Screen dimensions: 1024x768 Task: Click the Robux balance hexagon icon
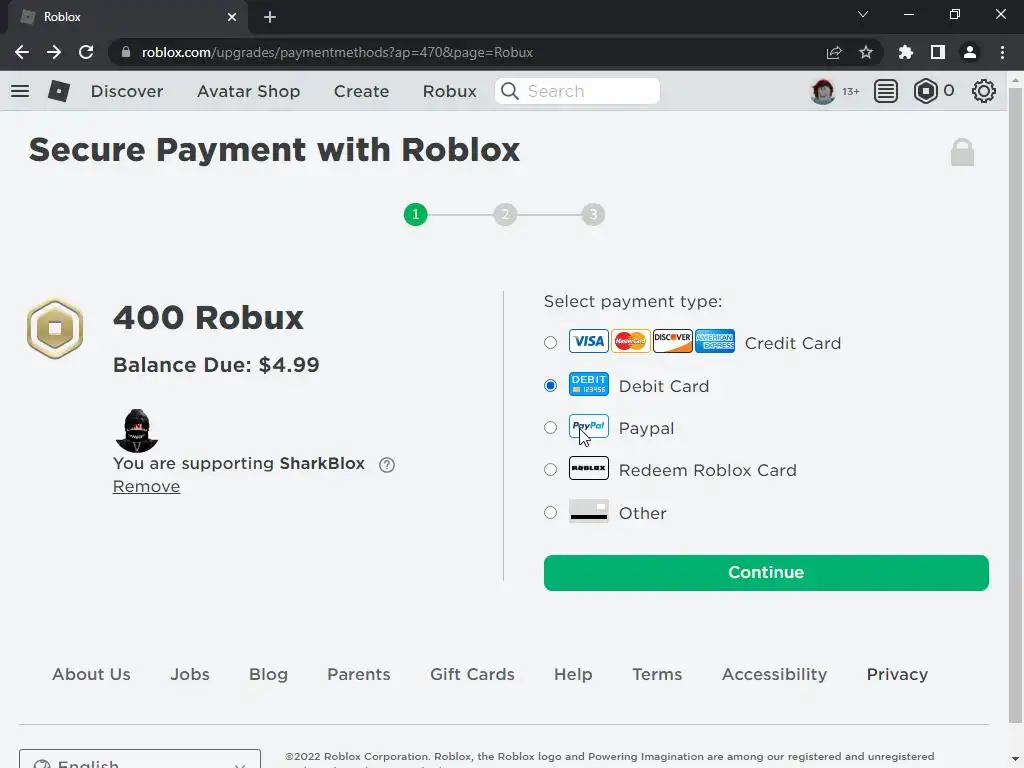pyautogui.click(x=925, y=91)
